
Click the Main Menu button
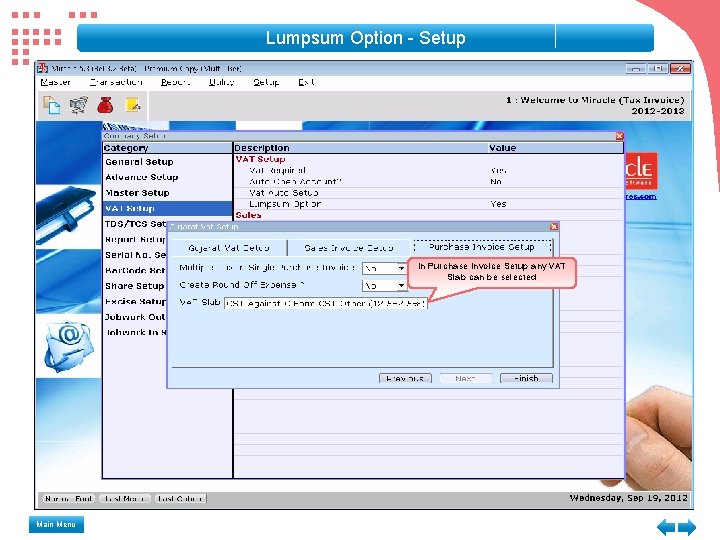[x=56, y=524]
